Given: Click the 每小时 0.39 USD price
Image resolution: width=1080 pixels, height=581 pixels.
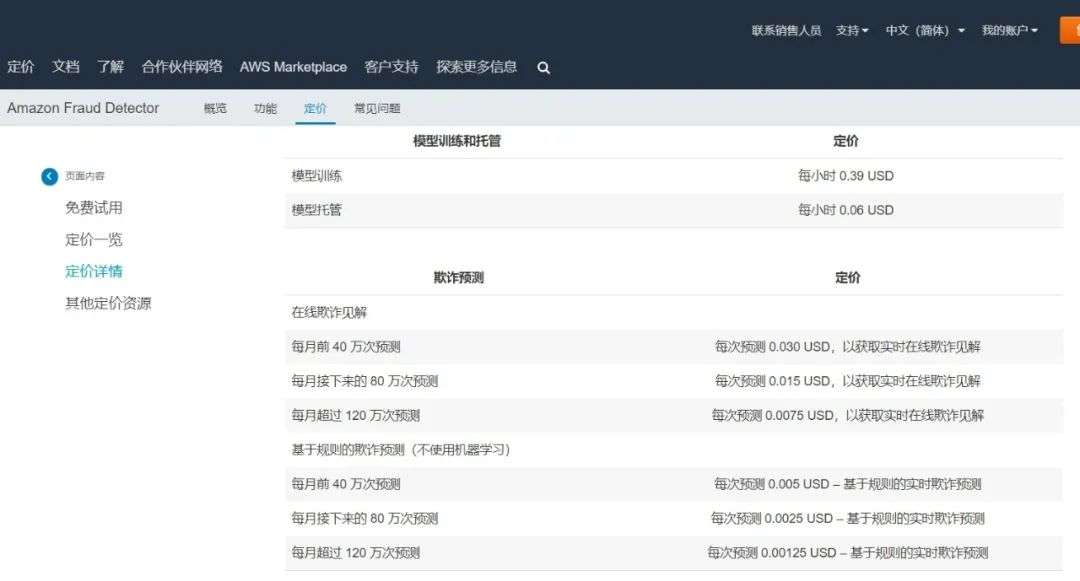Looking at the screenshot, I should [x=846, y=176].
